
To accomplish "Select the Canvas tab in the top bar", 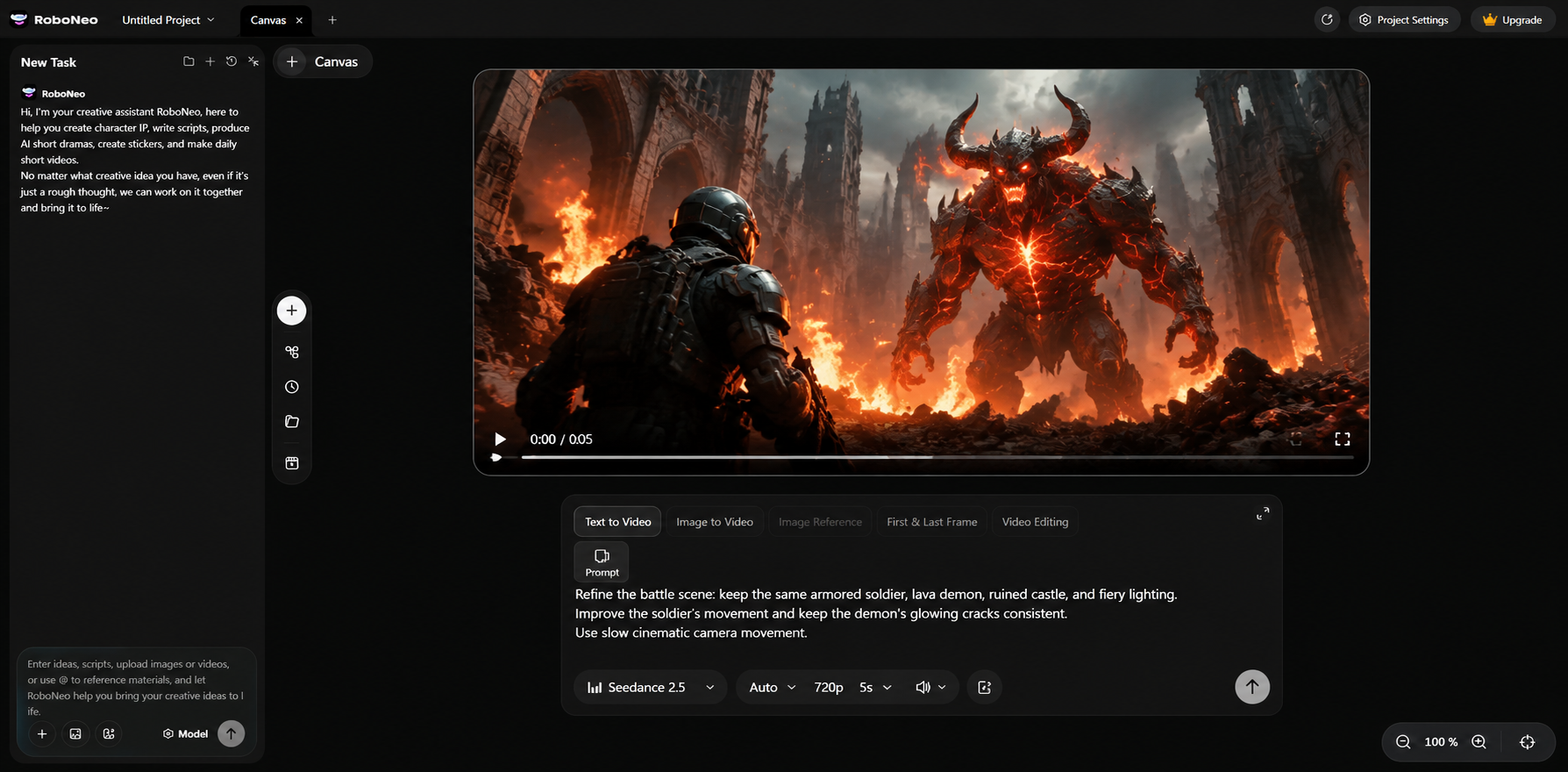I will (268, 19).
